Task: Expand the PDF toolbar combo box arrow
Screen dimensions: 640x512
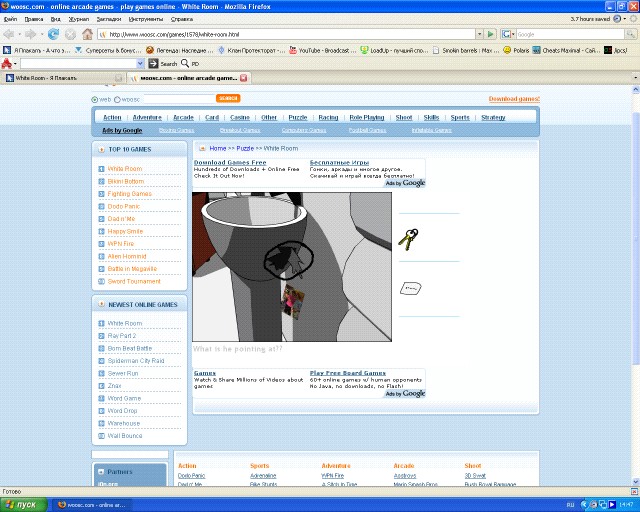Action: click(140, 63)
